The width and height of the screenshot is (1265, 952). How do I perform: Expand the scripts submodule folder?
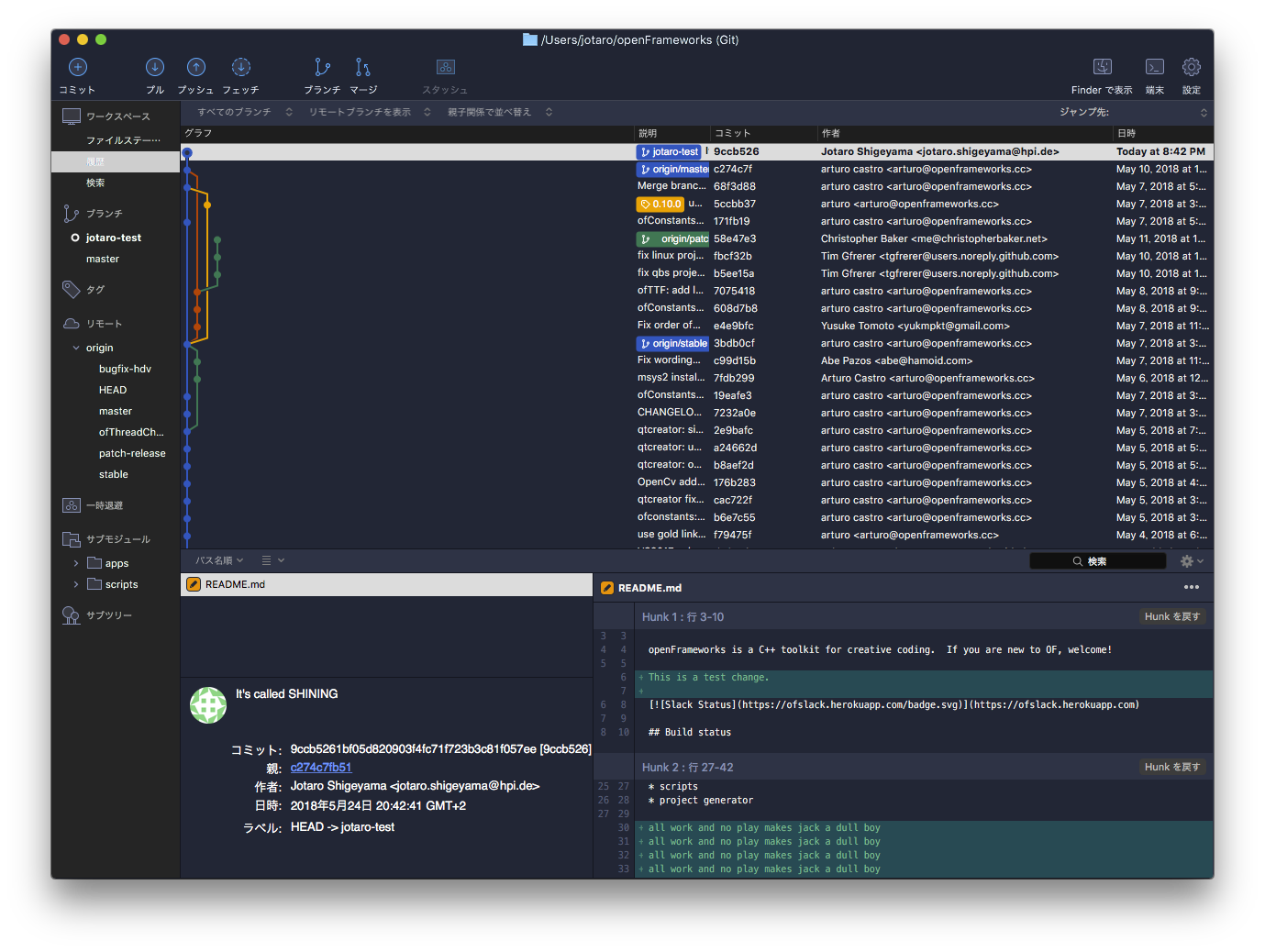click(76, 584)
